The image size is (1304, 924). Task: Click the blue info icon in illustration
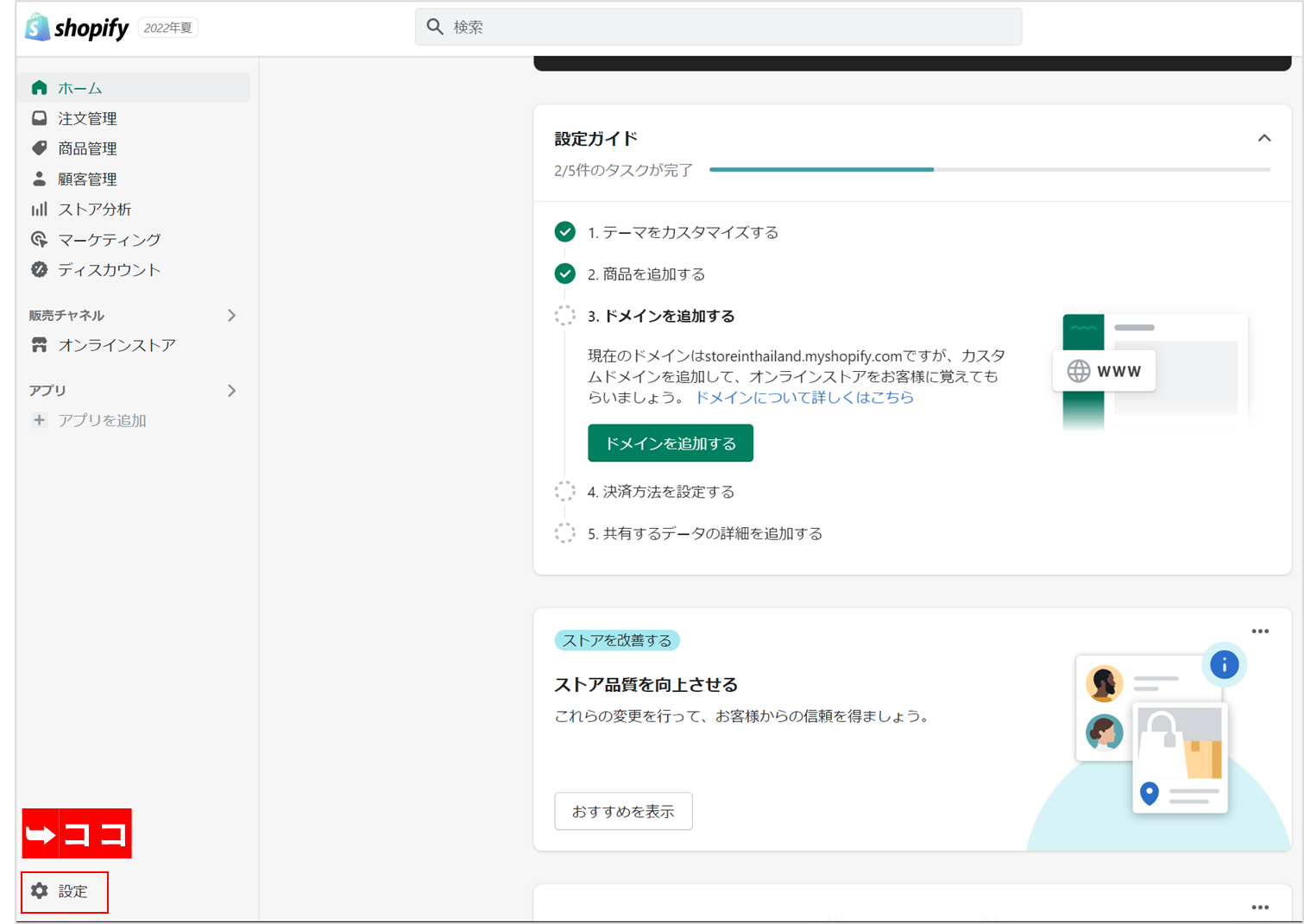1224,664
